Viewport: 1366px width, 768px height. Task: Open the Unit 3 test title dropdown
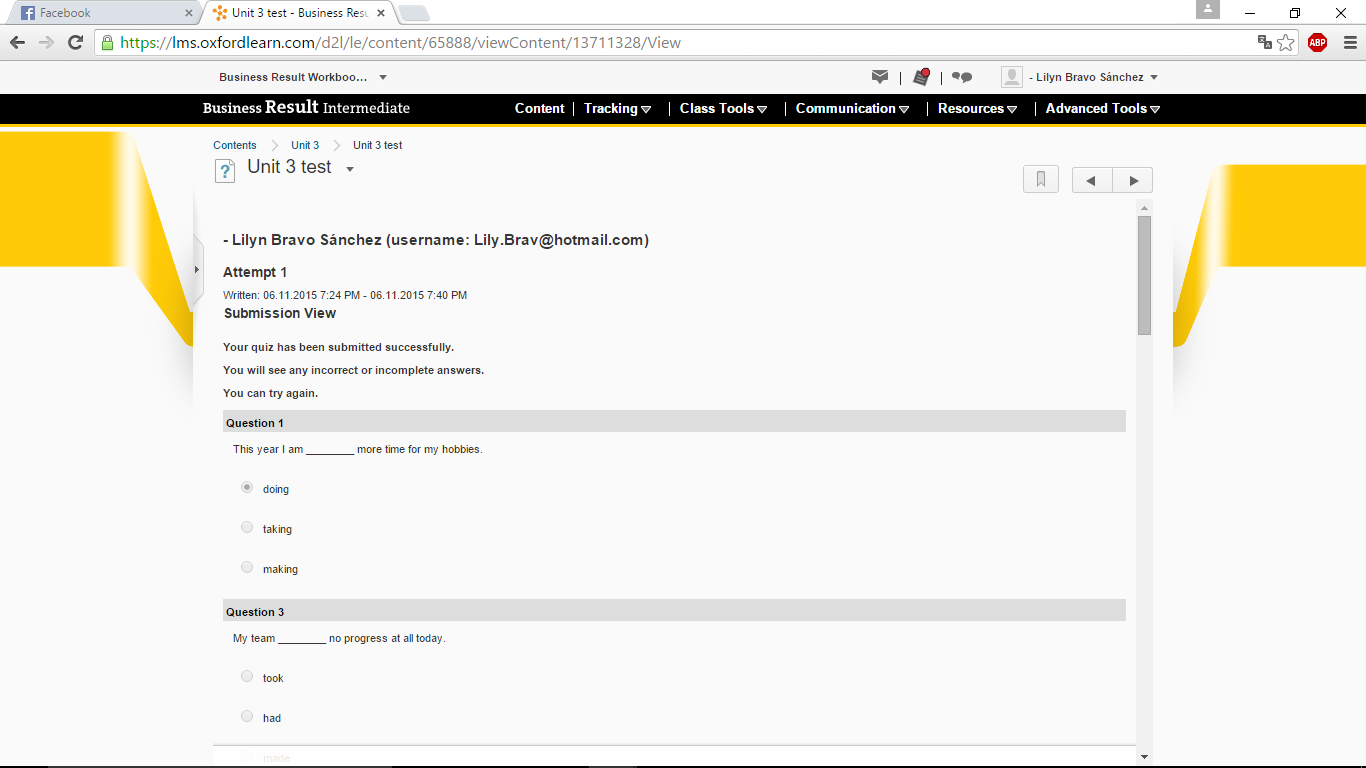pos(350,169)
